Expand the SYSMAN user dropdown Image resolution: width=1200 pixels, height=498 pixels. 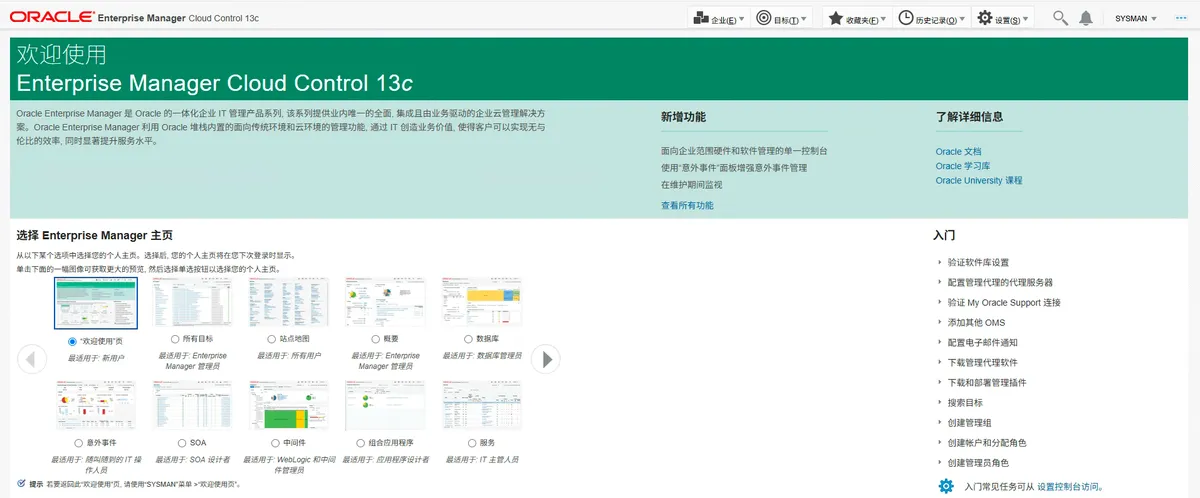click(x=1135, y=19)
